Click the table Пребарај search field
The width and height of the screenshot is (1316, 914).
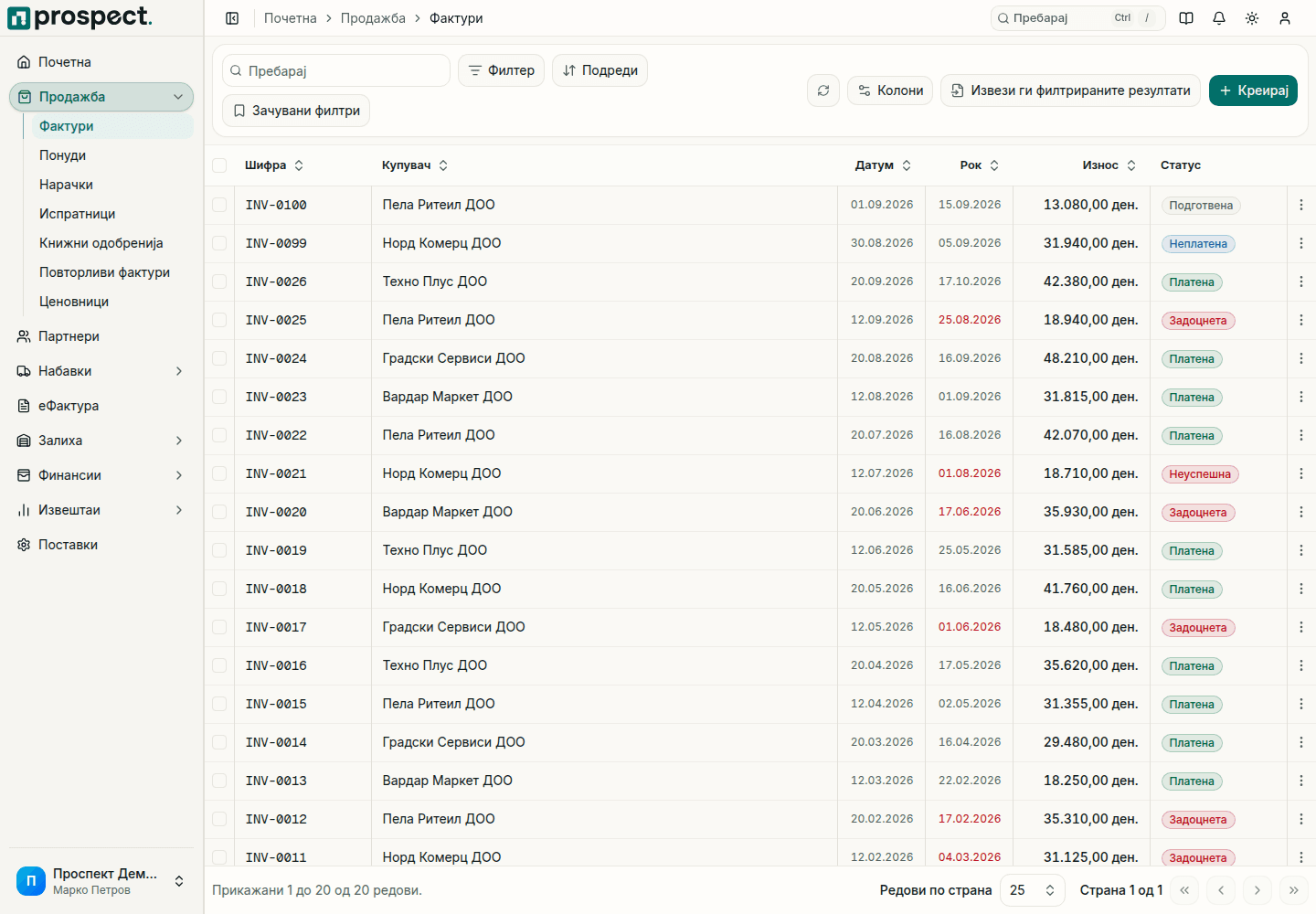[336, 70]
